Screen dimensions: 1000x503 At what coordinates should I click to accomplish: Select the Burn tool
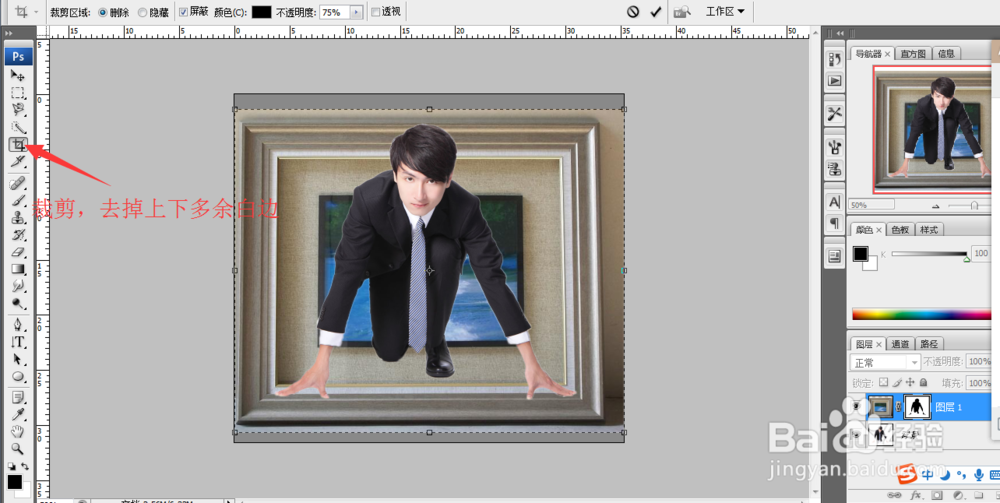tap(18, 303)
